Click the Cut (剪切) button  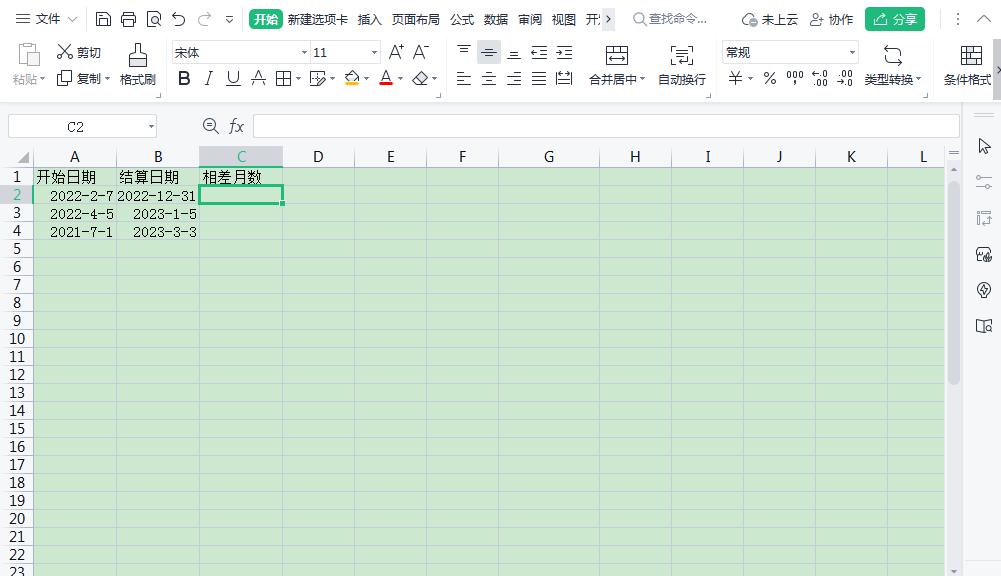click(x=78, y=52)
